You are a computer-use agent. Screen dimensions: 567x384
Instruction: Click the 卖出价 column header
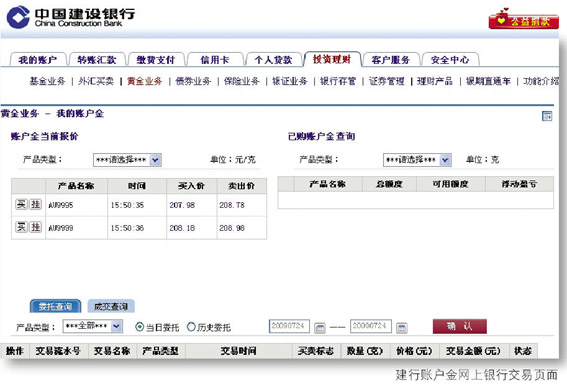[242, 186]
